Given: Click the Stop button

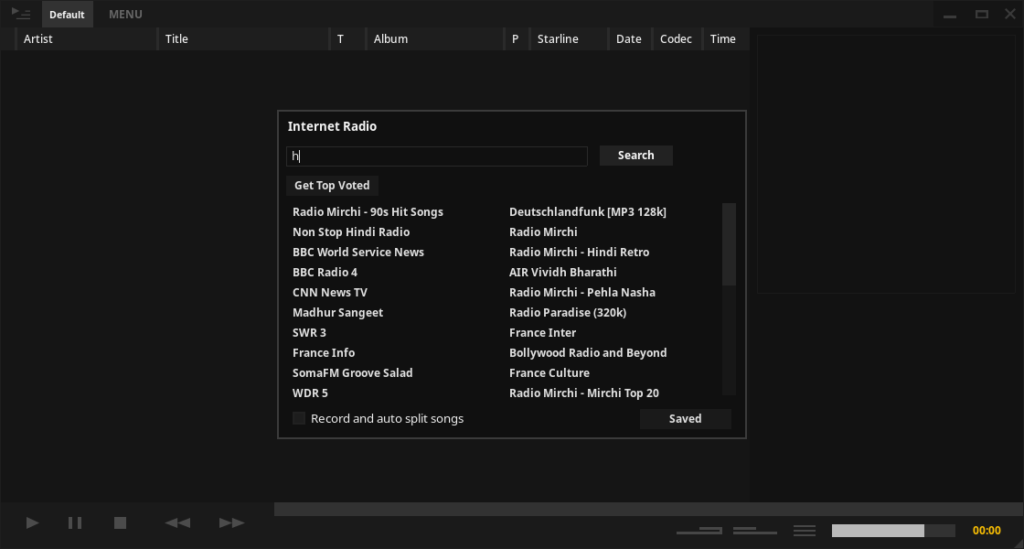Looking at the screenshot, I should click(120, 523).
